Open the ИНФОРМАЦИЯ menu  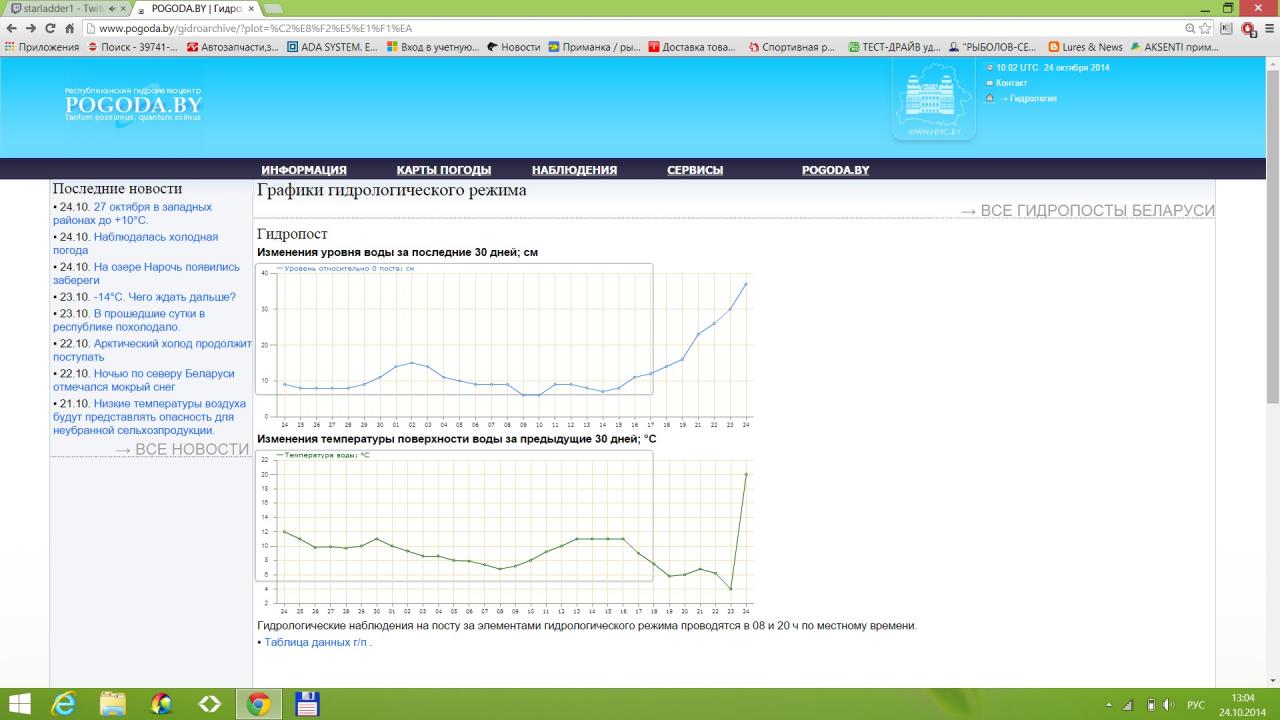click(x=304, y=170)
